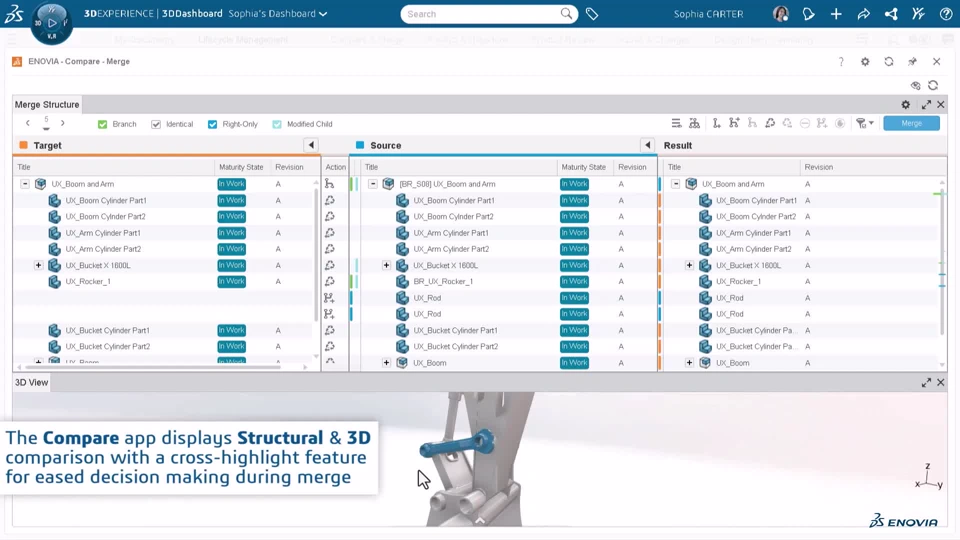
Task: Open the tools icon next to help
Action: click(x=918, y=13)
